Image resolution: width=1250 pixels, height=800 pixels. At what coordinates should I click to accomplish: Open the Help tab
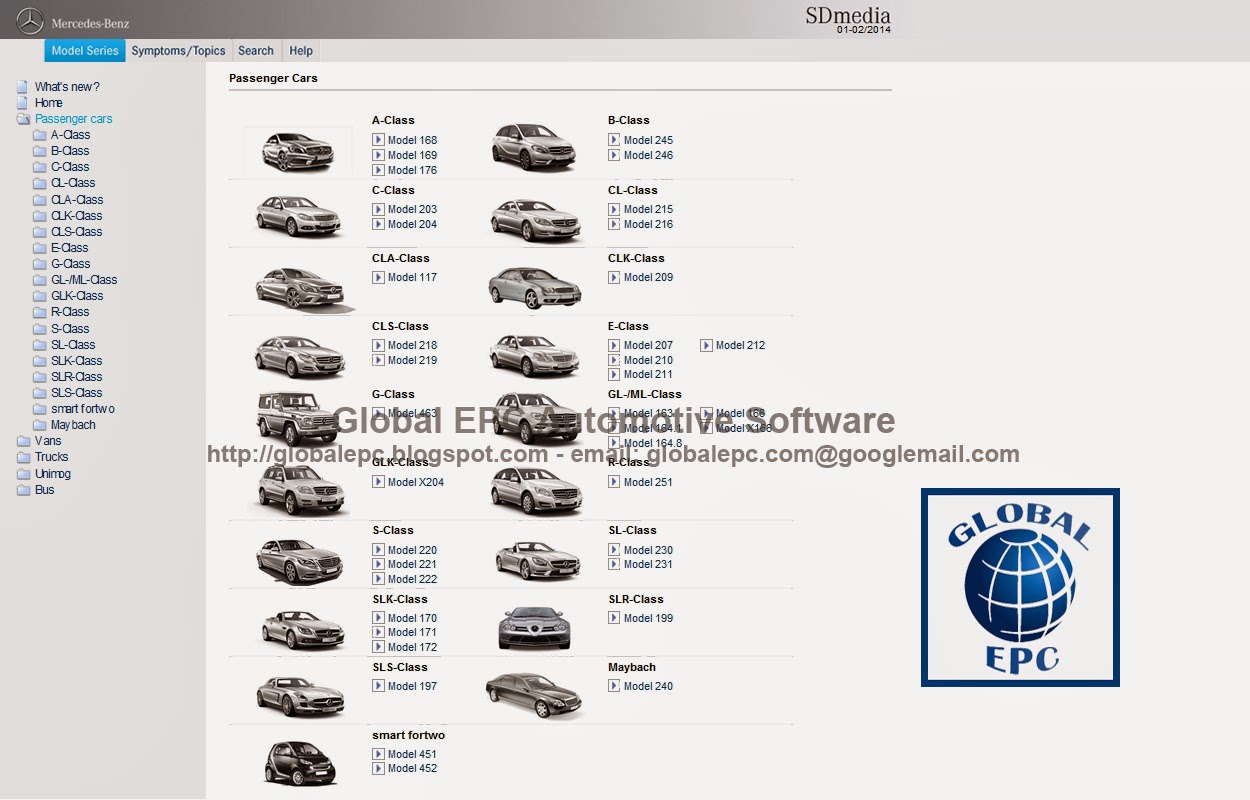(x=301, y=51)
